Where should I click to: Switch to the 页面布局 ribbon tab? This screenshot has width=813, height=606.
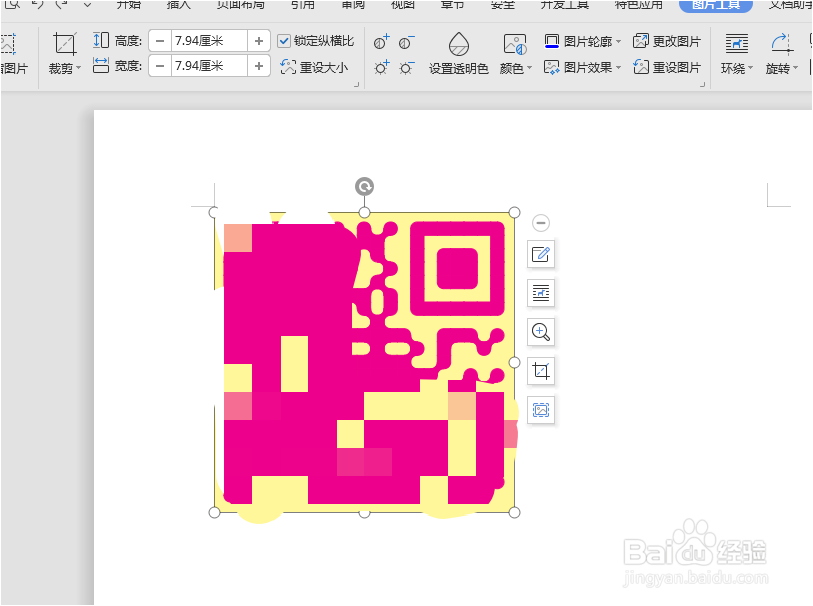[241, 5]
